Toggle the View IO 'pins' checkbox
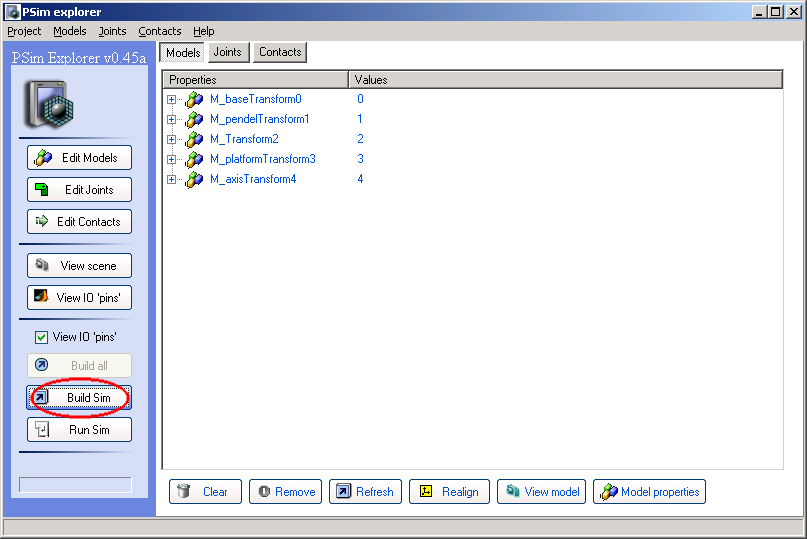807x539 pixels. pyautogui.click(x=41, y=337)
